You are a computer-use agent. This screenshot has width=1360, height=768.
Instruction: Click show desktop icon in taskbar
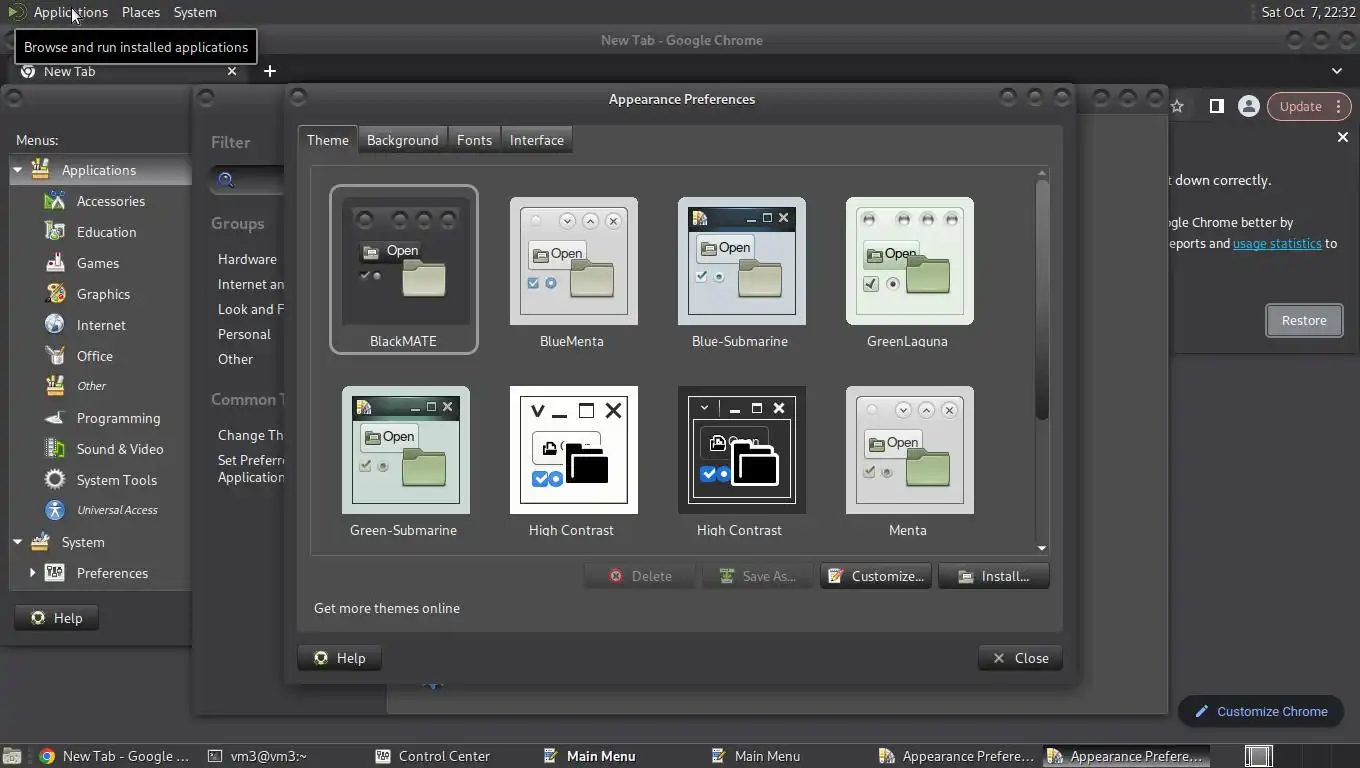(11, 756)
